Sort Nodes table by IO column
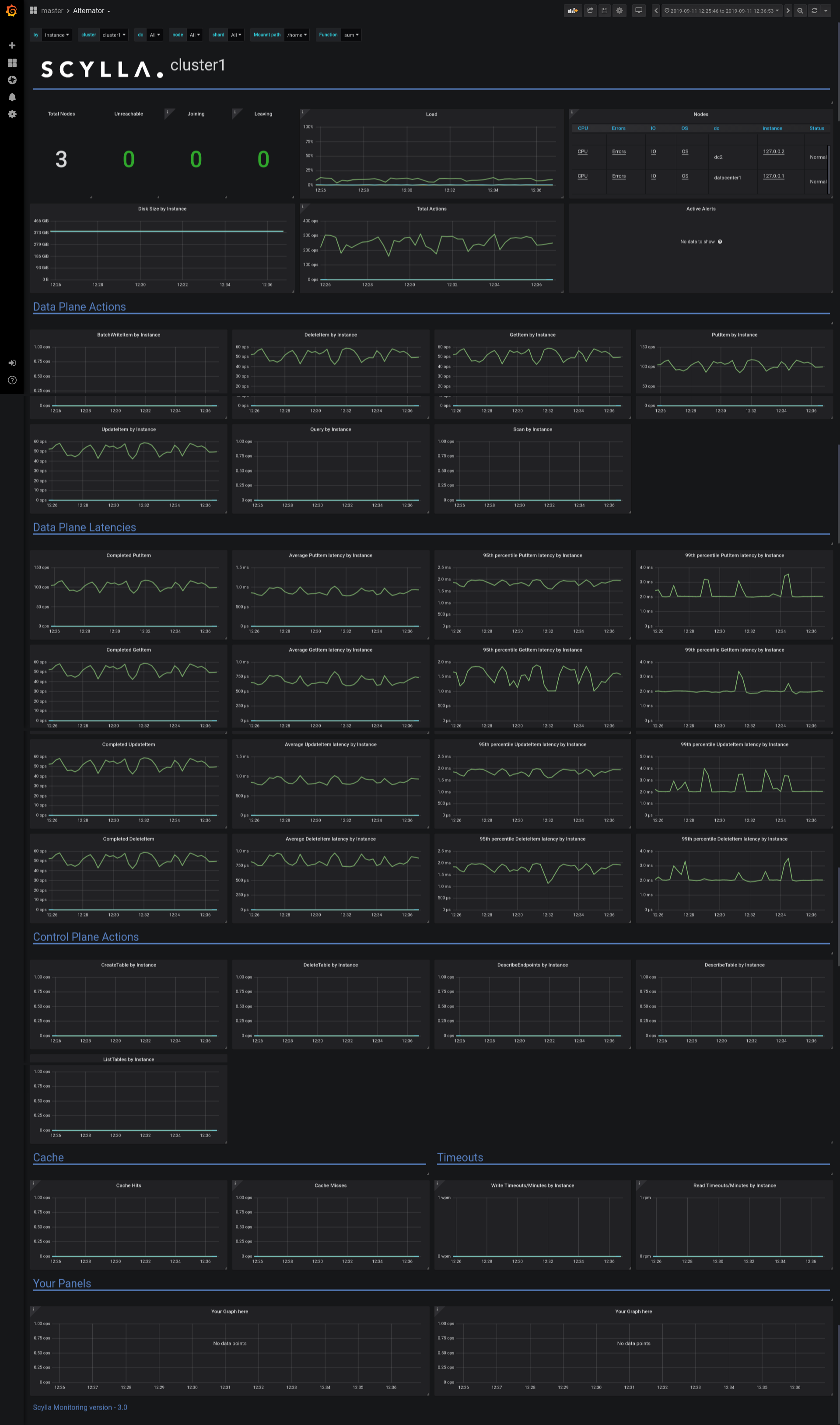This screenshot has width=840, height=1425. click(x=653, y=129)
